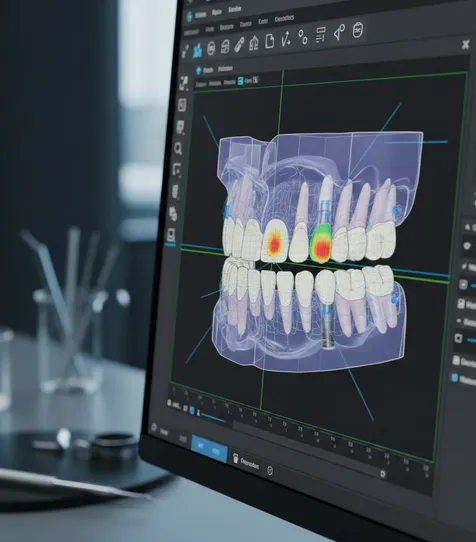This screenshot has height=542, width=476.
Task: Click the gray horizontal scrollbar under the viewport
Action: click(308, 448)
